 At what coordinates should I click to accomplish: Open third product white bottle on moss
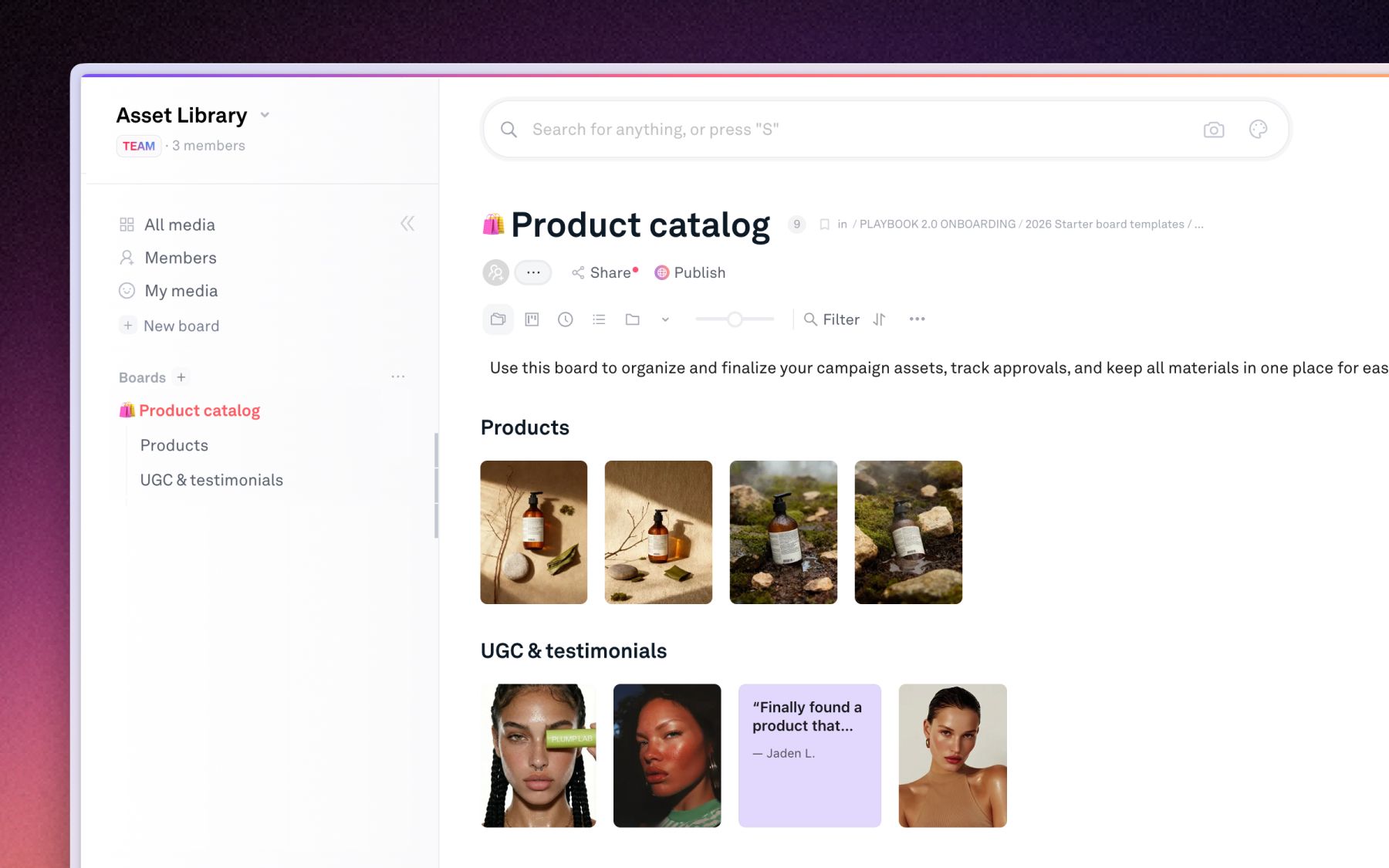tap(783, 532)
